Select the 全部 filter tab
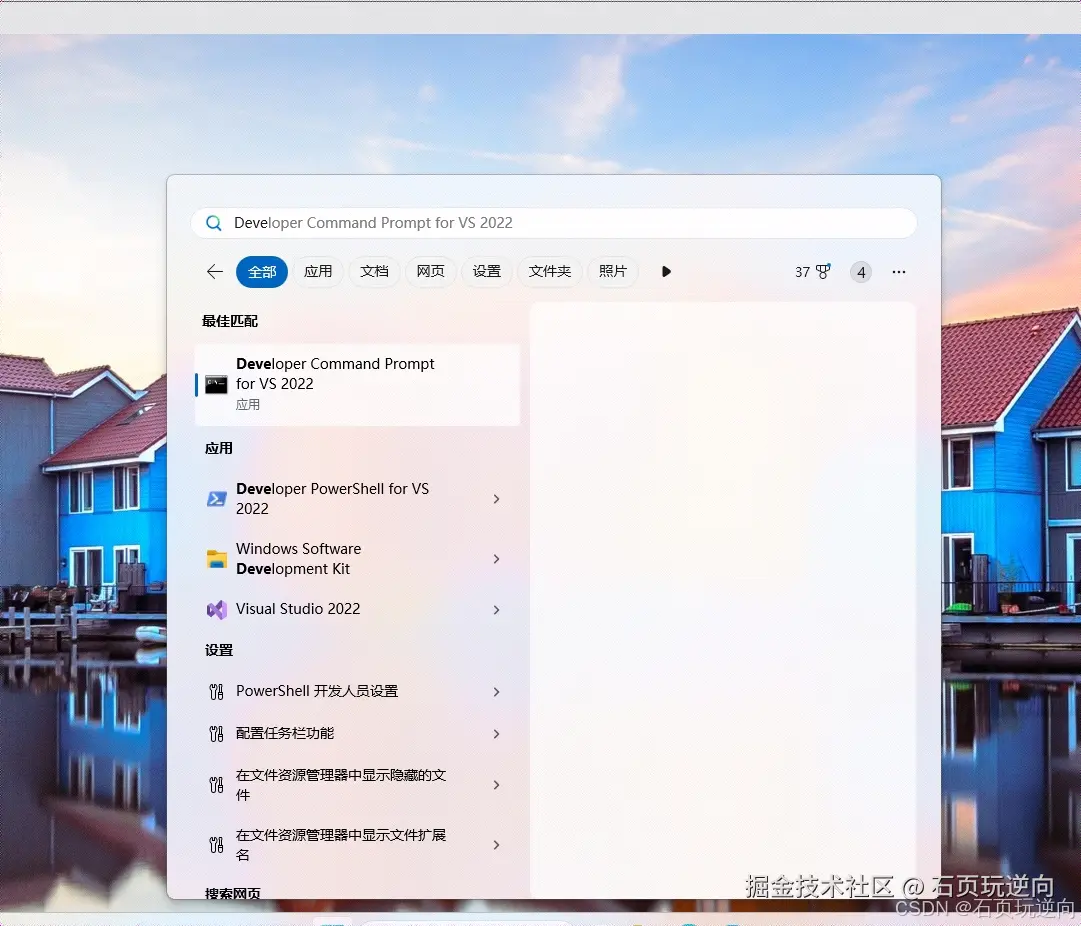 [x=262, y=272]
